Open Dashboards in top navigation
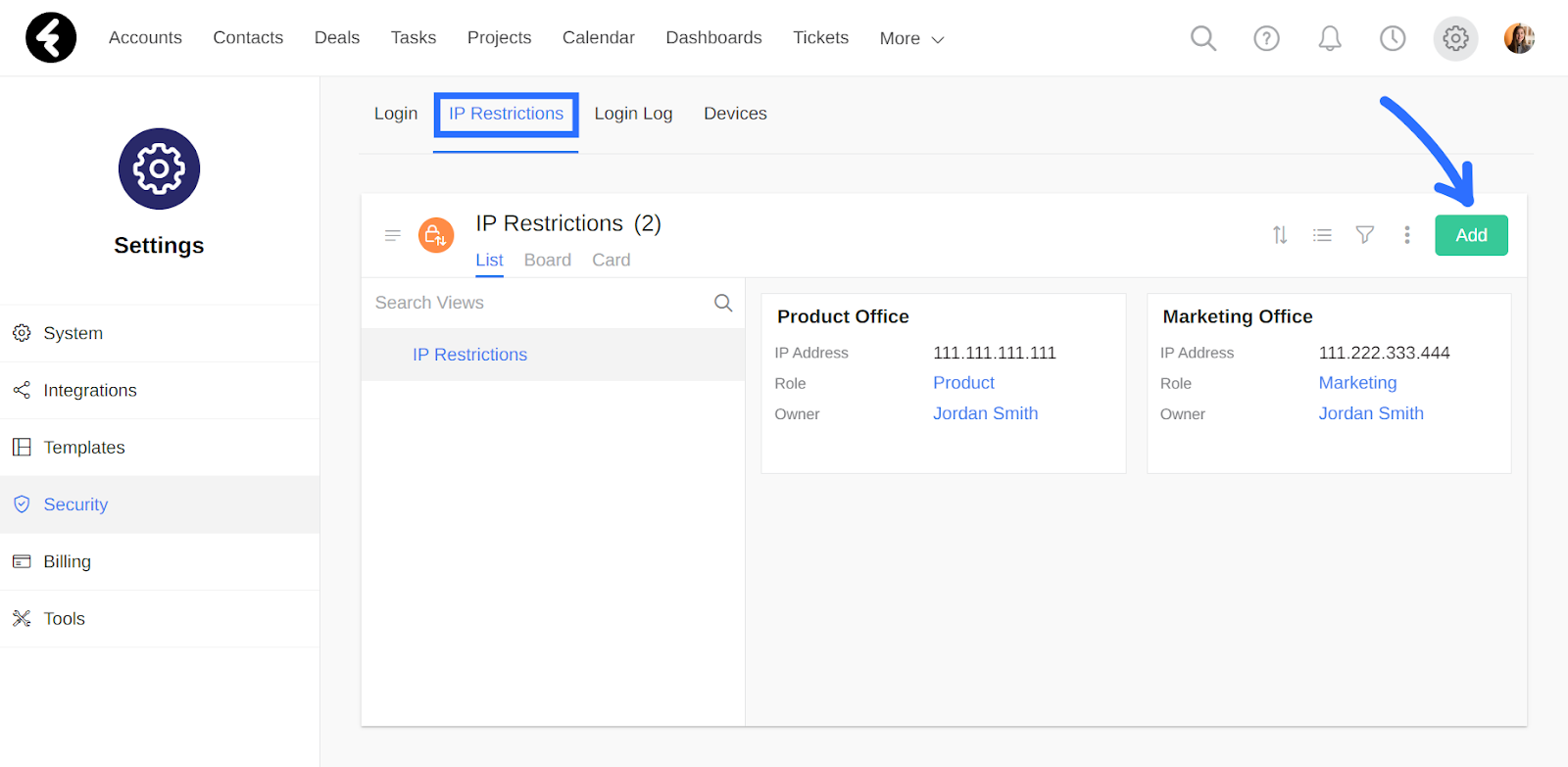The image size is (1568, 767). [x=713, y=37]
